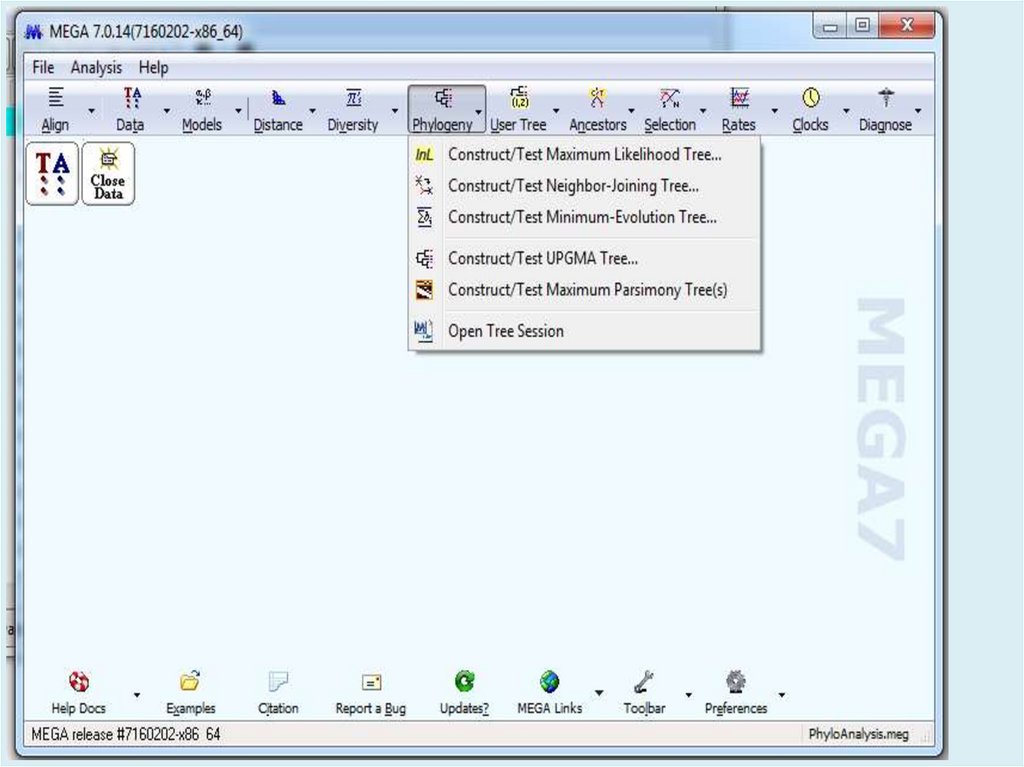Expand the MEGA Links dropdown arrow
The width and height of the screenshot is (1024, 767).
(x=599, y=693)
